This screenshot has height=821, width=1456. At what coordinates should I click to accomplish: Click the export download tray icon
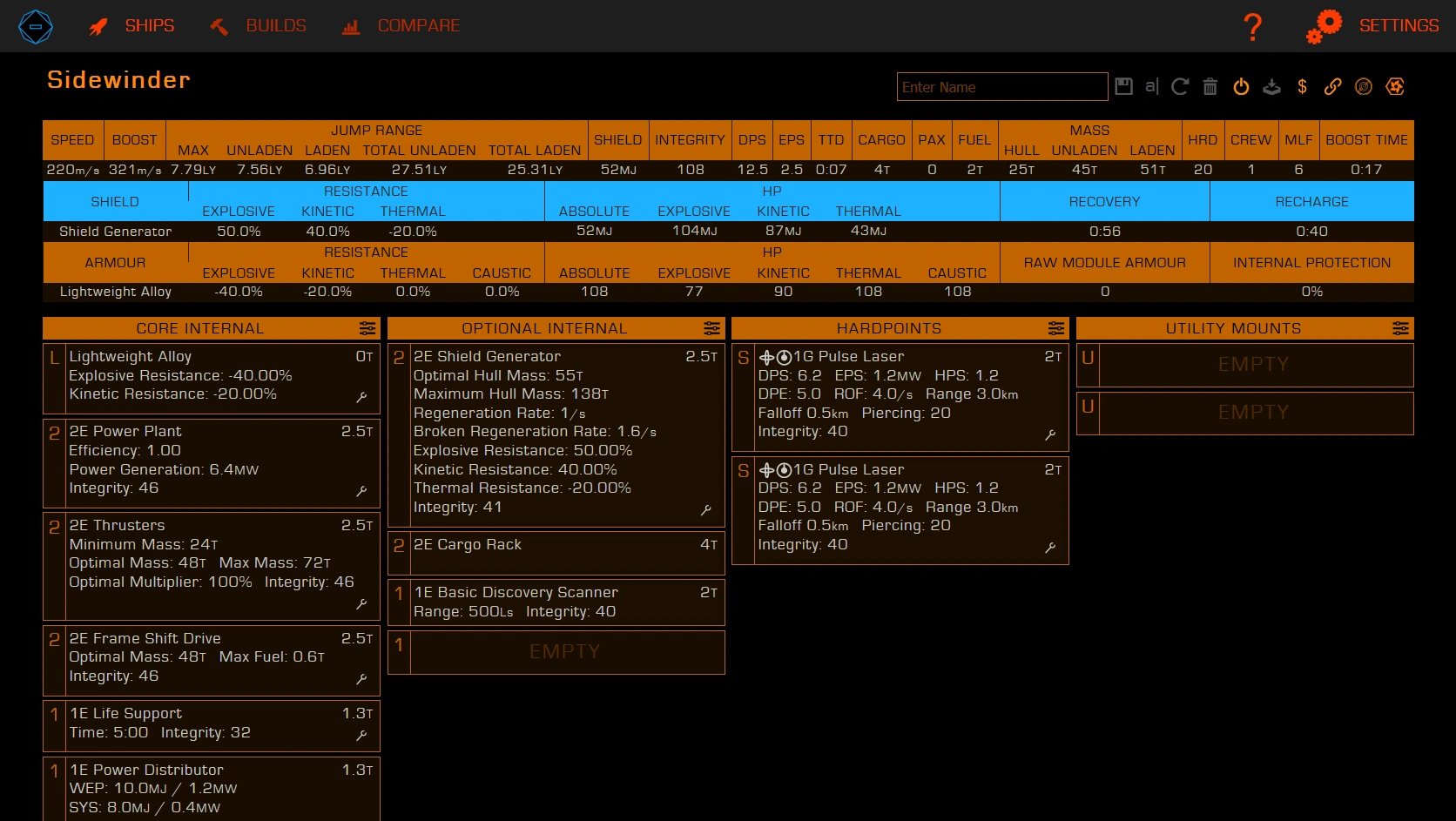tap(1271, 86)
